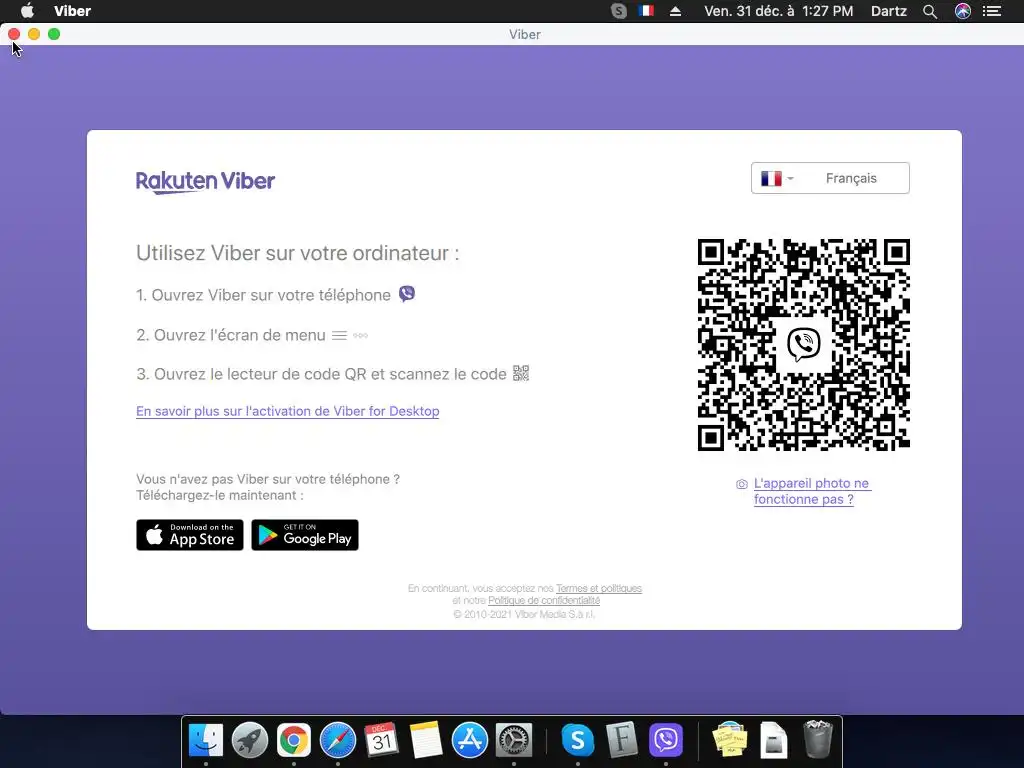The height and width of the screenshot is (768, 1024).
Task: Click Download on the App Store badge
Action: (x=190, y=535)
